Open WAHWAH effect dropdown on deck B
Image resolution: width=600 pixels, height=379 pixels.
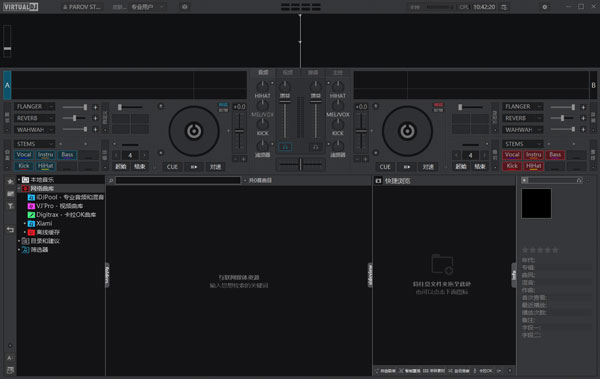[523, 130]
